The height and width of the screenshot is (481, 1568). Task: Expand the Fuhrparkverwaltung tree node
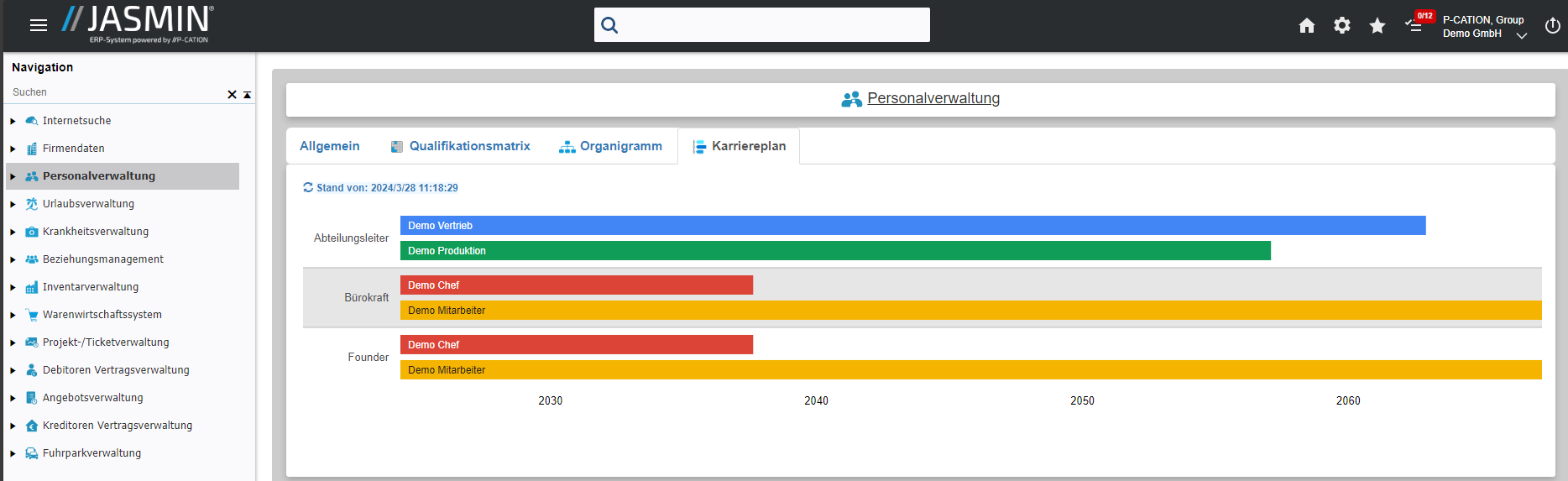point(13,454)
